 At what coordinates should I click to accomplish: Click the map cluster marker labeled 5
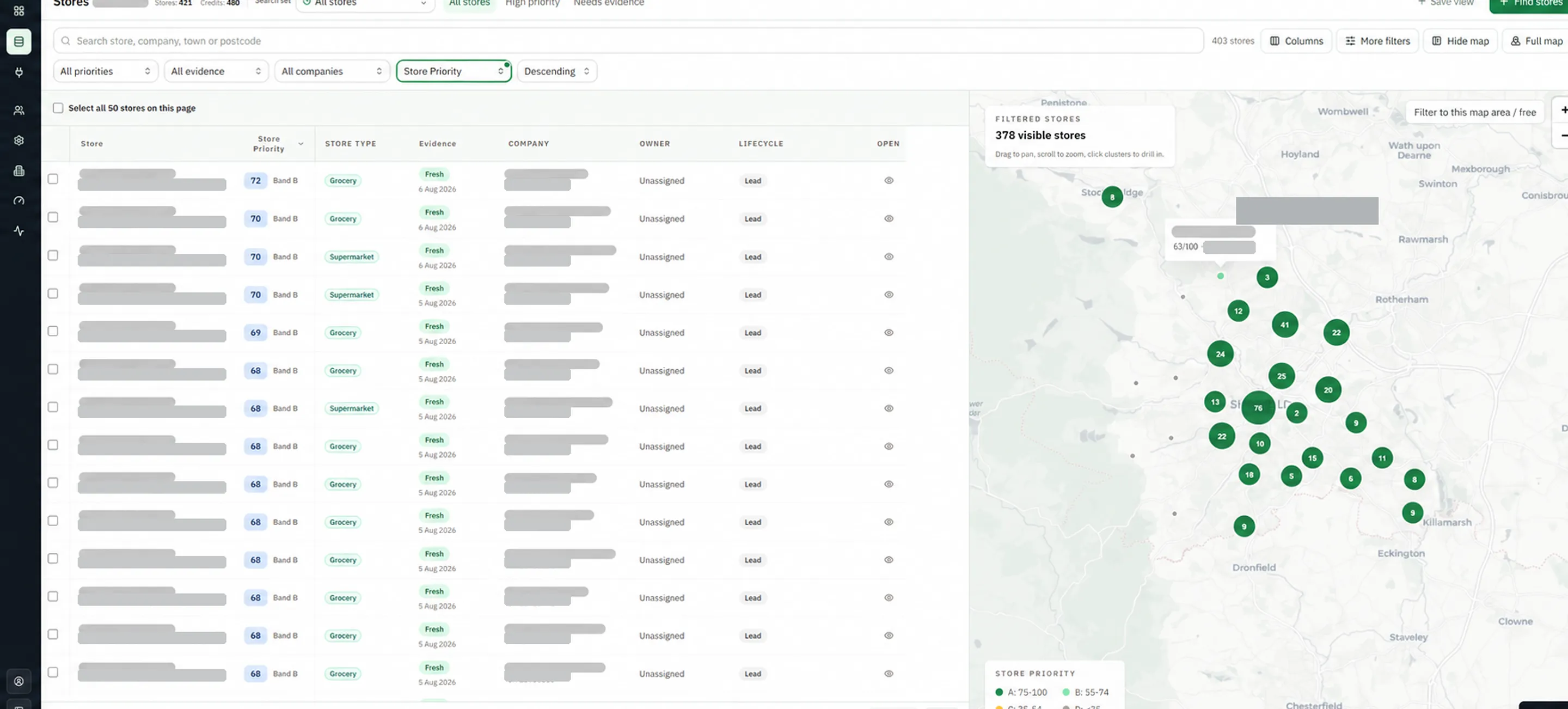coord(1291,476)
